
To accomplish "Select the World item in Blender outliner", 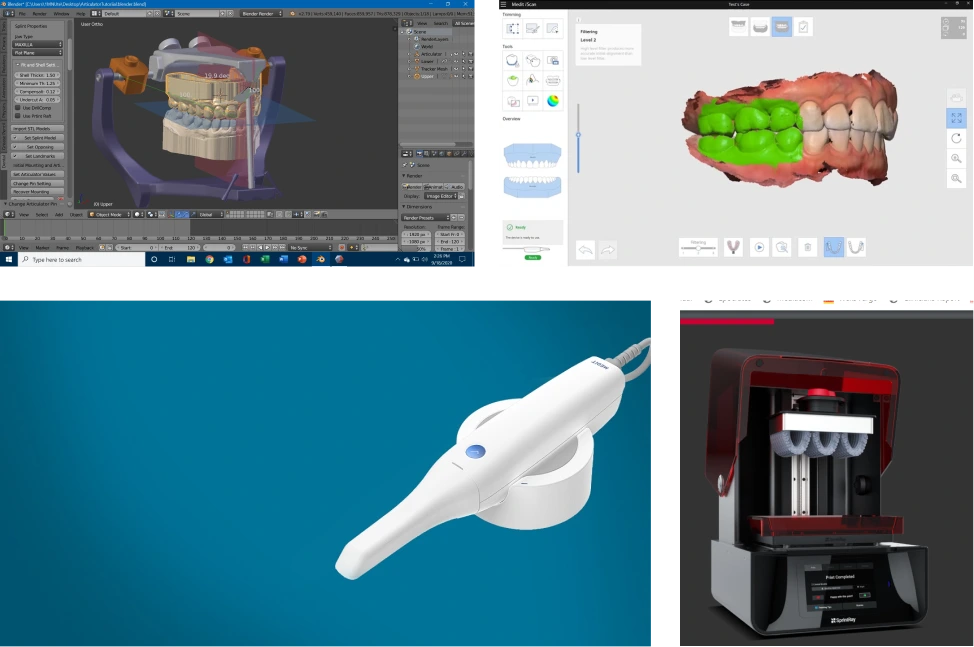I will pos(427,47).
